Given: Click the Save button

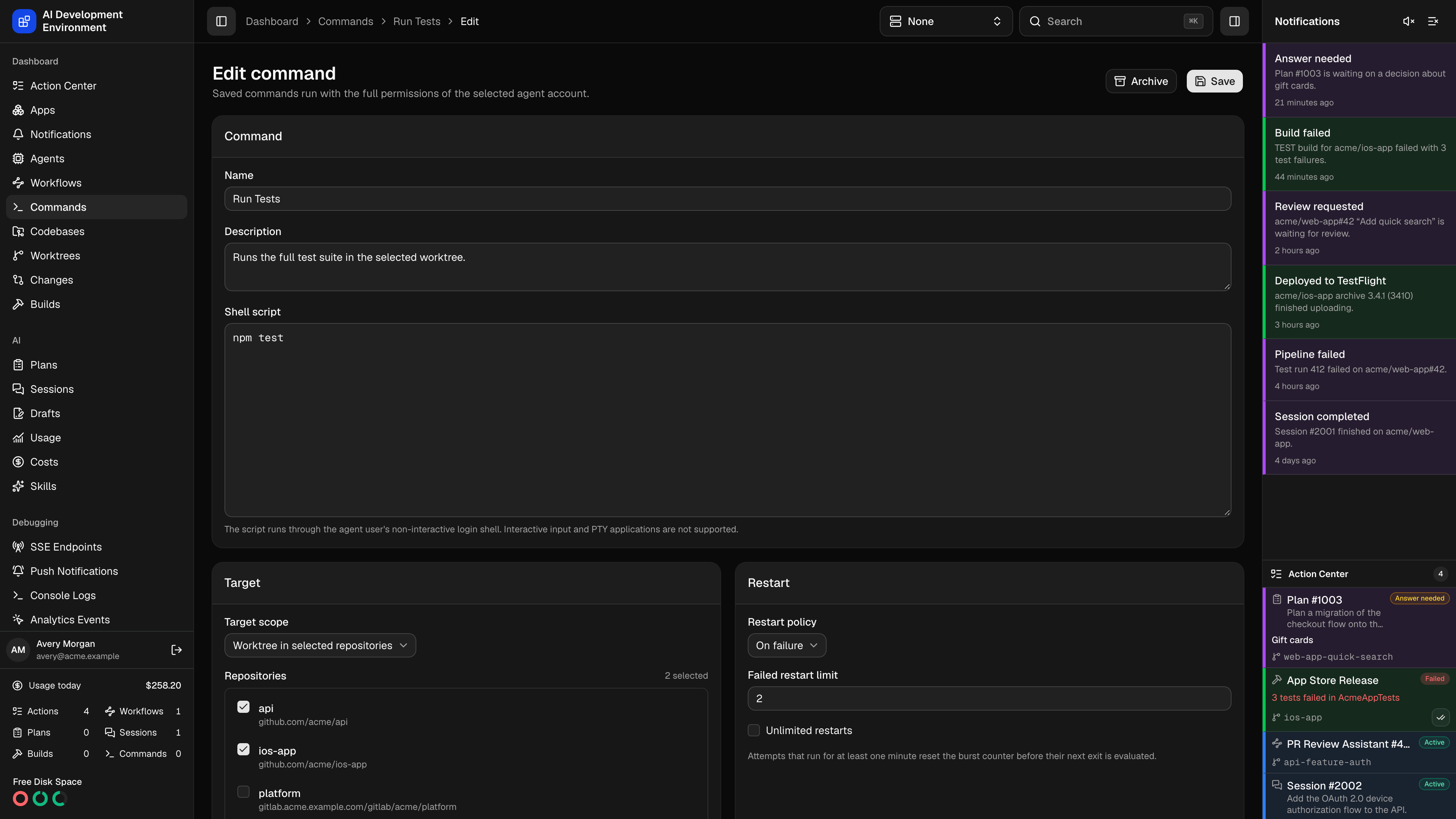Looking at the screenshot, I should coord(1214,82).
